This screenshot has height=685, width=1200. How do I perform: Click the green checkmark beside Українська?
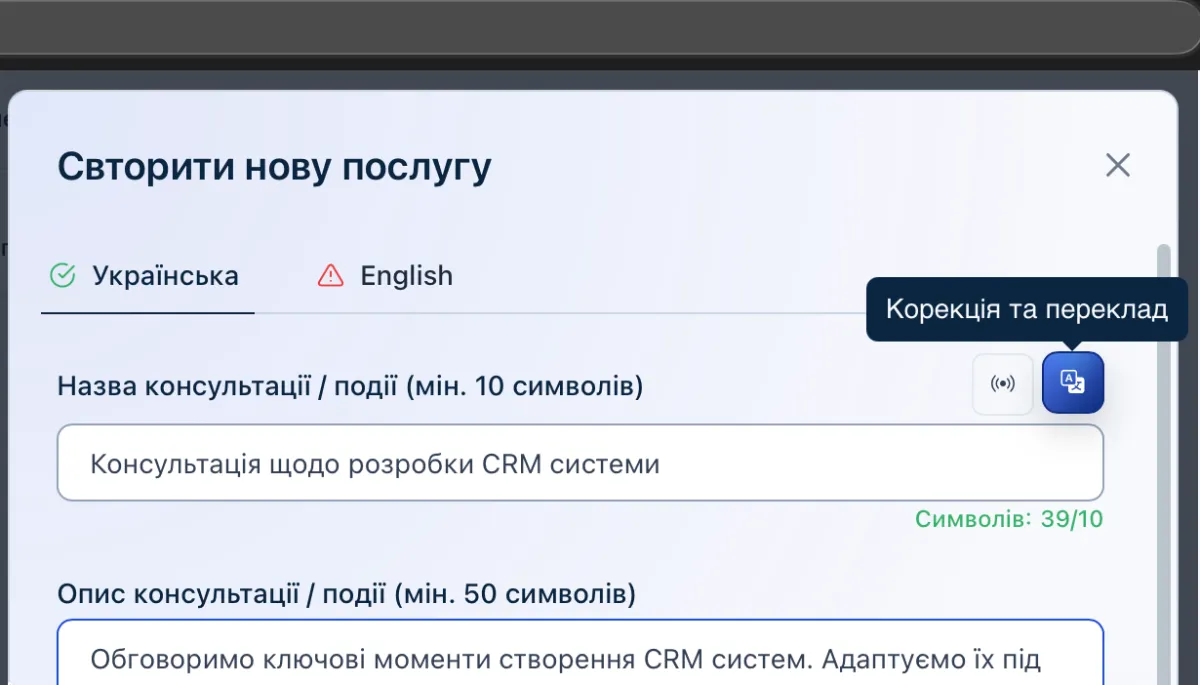pos(63,276)
